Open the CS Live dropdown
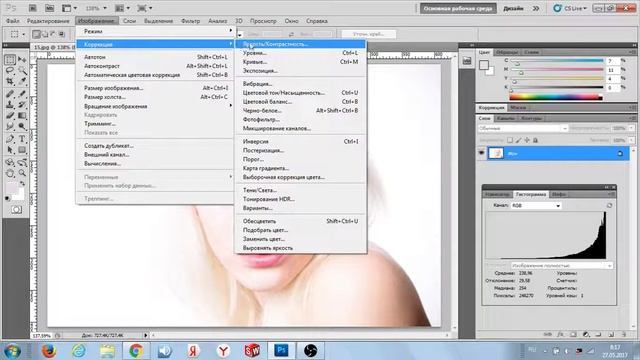Image resolution: width=640 pixels, height=360 pixels. [570, 8]
